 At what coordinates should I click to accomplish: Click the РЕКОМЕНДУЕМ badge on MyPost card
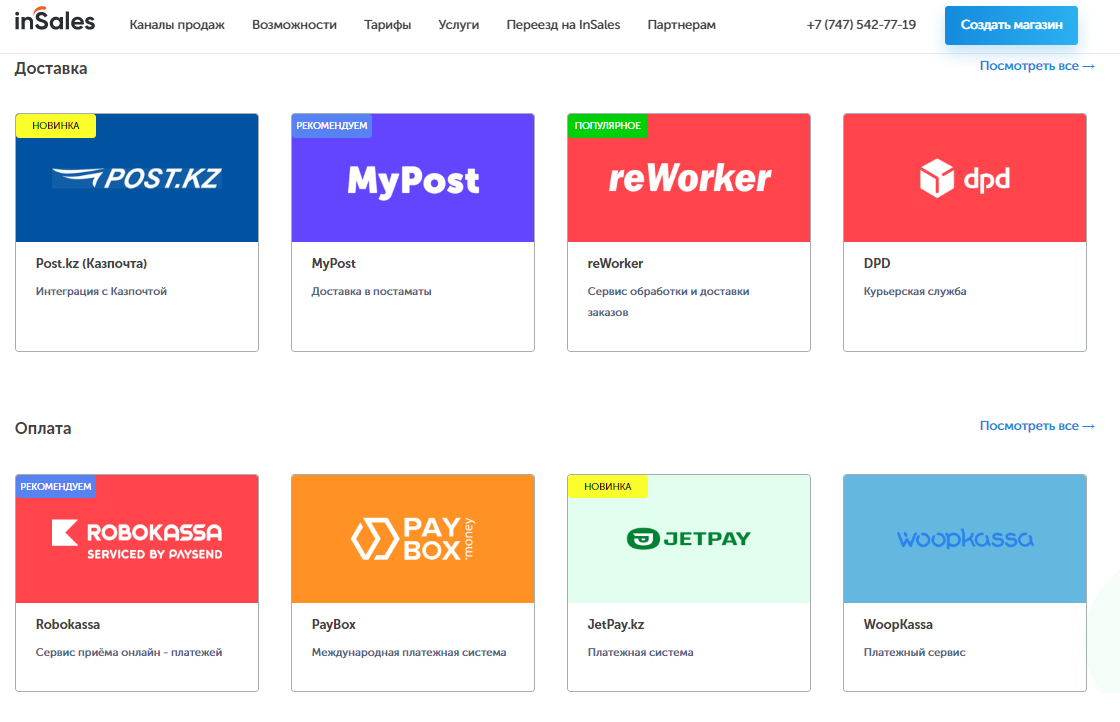331,126
